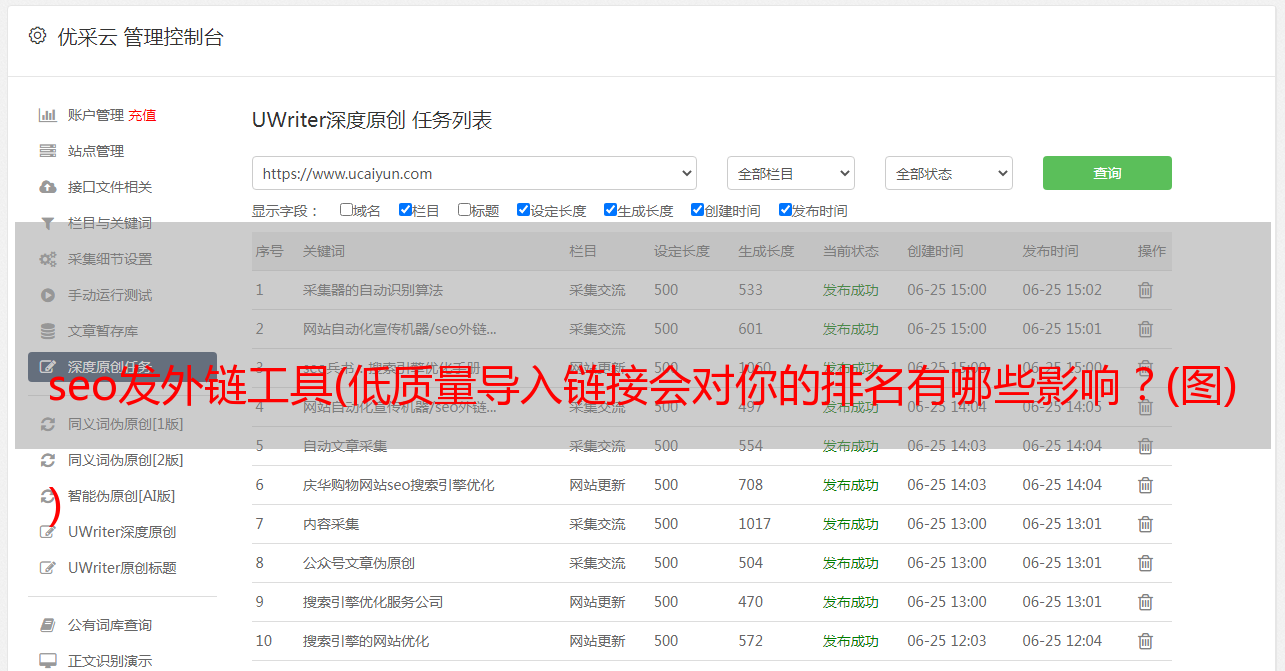Open 公有词库查询 in the sidebar
Screen dimensions: 1285x671
tap(110, 625)
